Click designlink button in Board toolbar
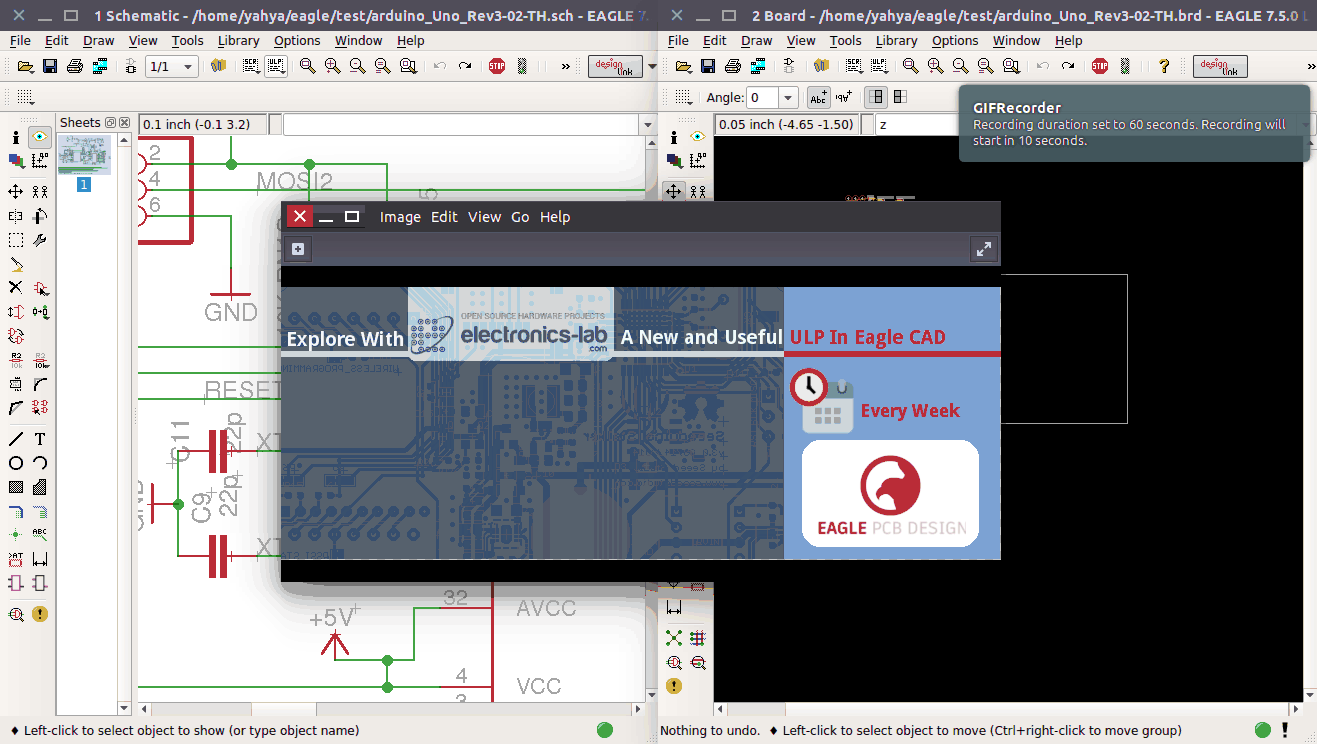This screenshot has height=744, width=1317. click(x=1220, y=66)
